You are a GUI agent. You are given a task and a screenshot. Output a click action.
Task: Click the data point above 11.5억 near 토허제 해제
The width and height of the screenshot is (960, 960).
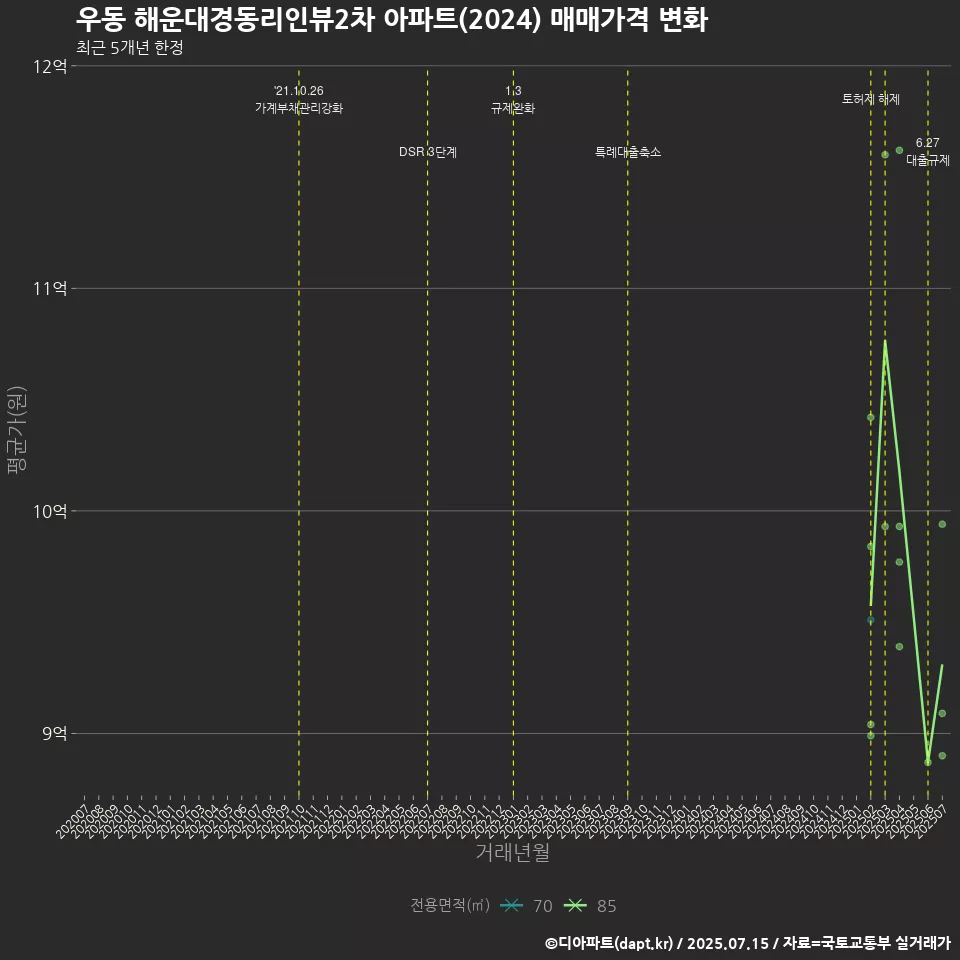(x=885, y=155)
